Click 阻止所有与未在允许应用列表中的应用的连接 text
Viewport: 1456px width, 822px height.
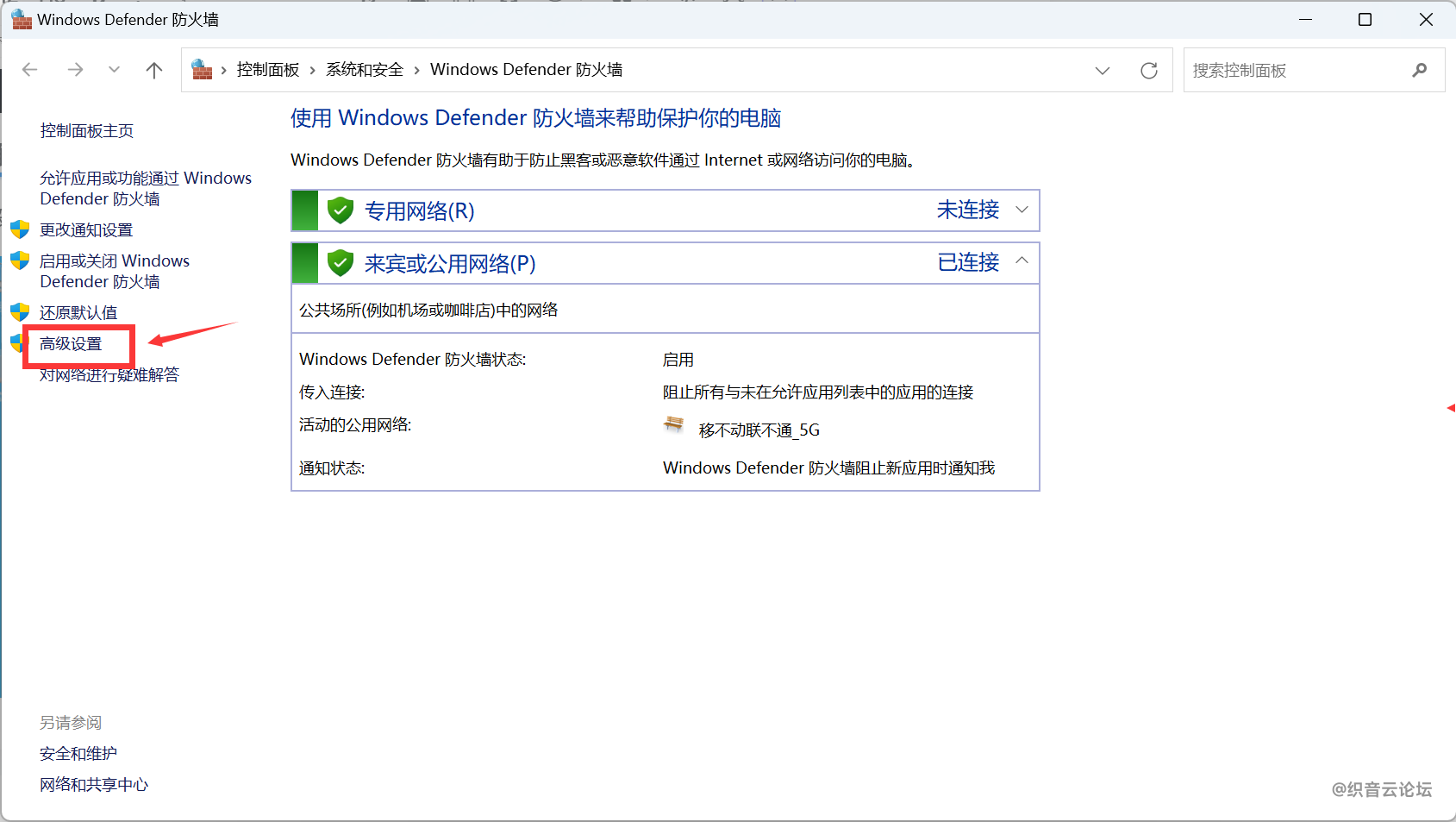(x=818, y=392)
